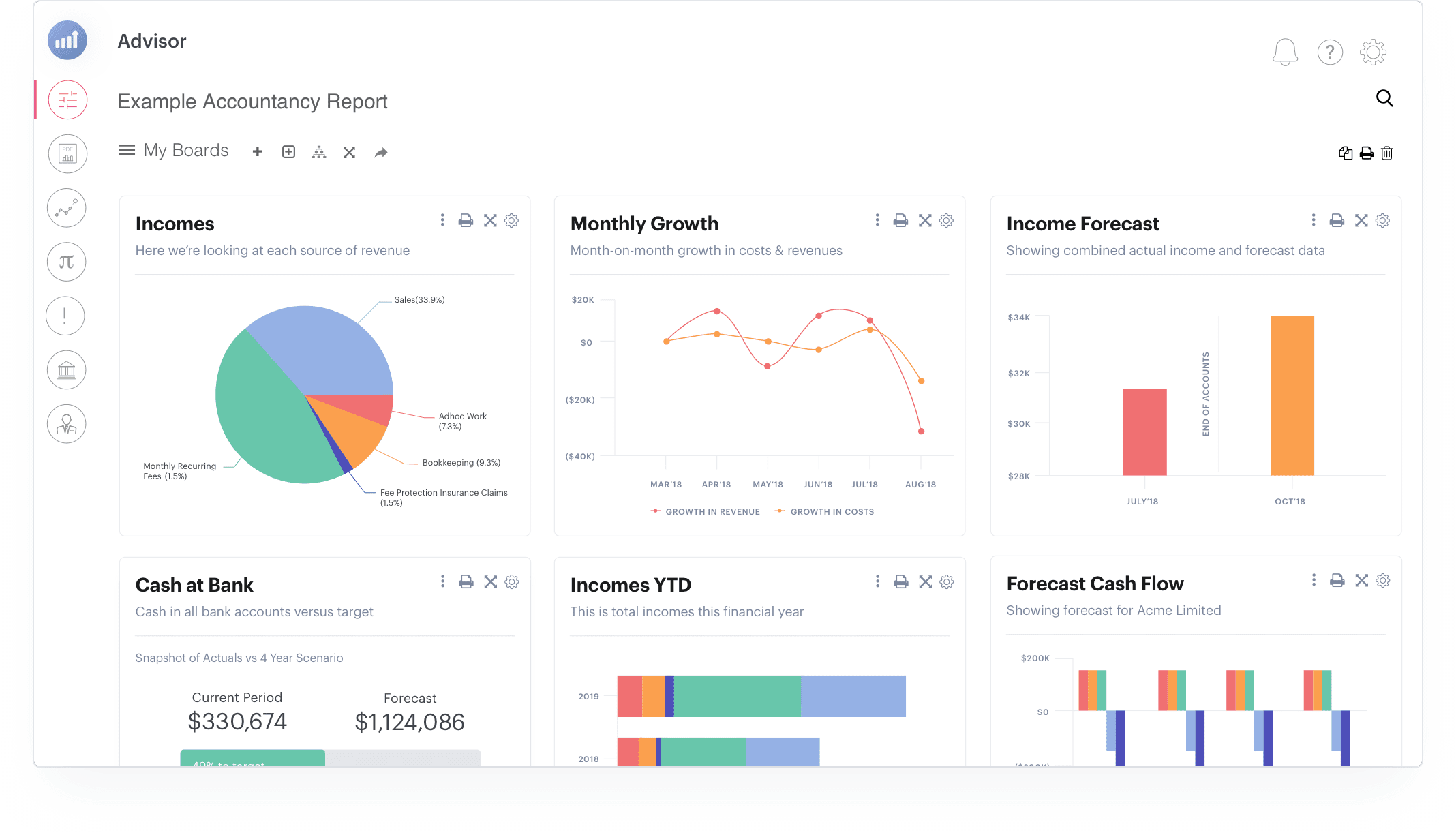The width and height of the screenshot is (1456, 833).
Task: Click the alerts exclamation sidebar icon
Action: point(65,316)
